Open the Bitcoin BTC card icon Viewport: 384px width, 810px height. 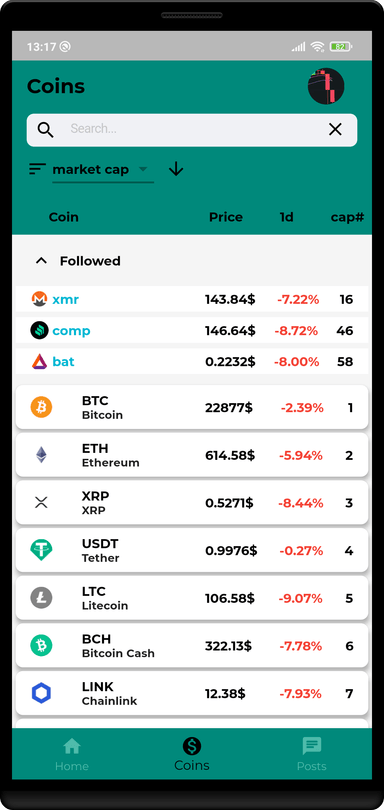tap(41, 407)
